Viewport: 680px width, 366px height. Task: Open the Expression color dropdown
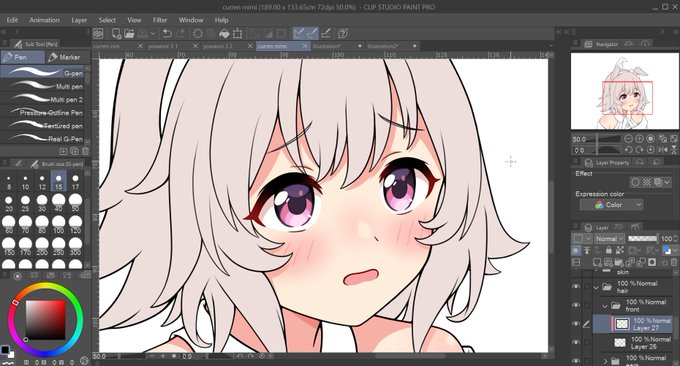pos(611,205)
